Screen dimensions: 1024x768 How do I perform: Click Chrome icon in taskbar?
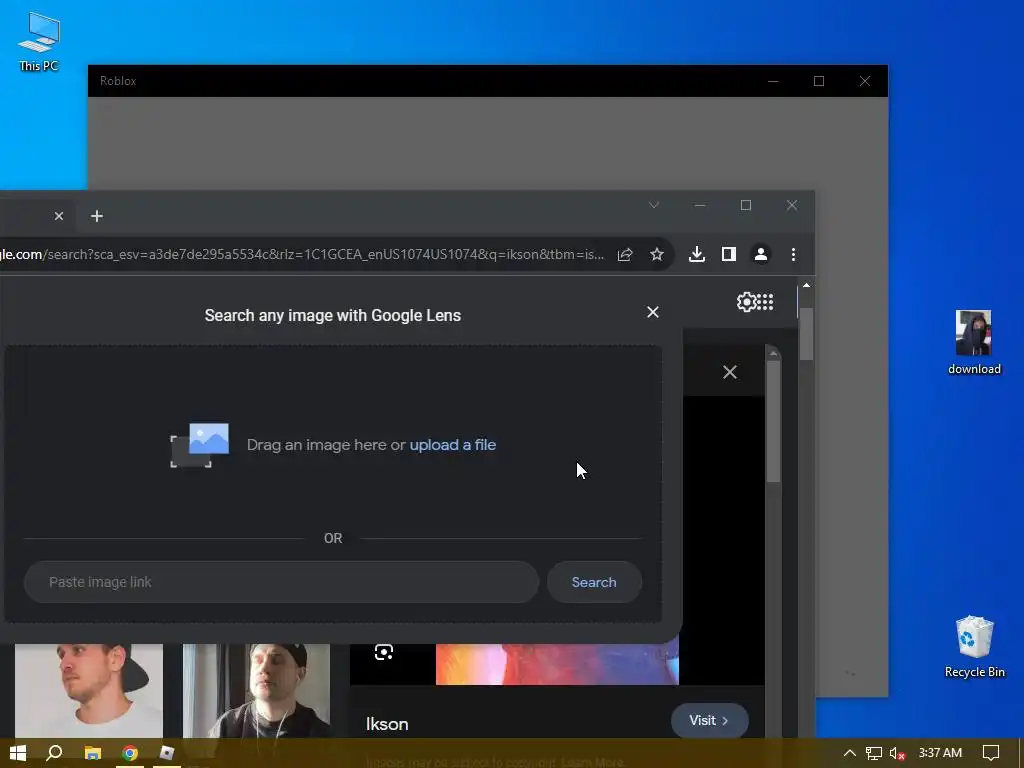(130, 753)
